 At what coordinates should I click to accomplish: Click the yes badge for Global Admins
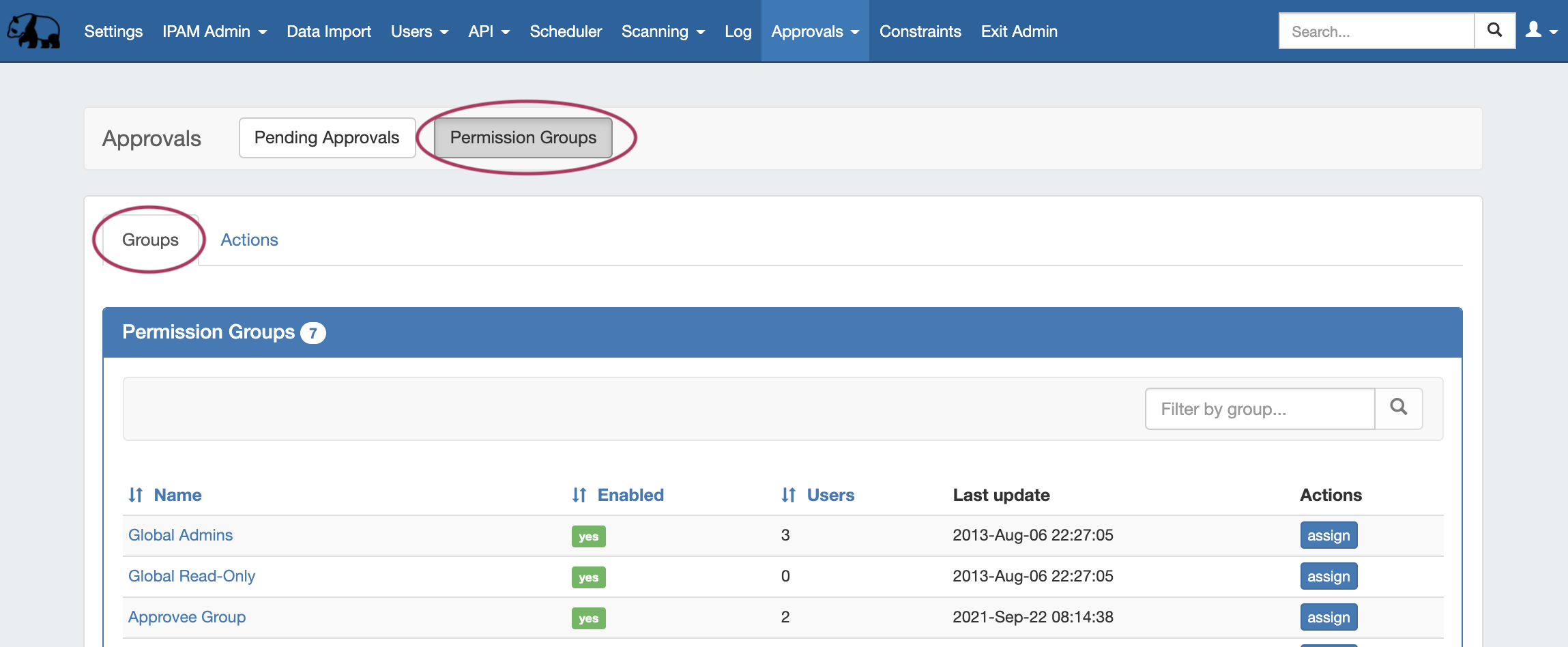click(x=588, y=536)
